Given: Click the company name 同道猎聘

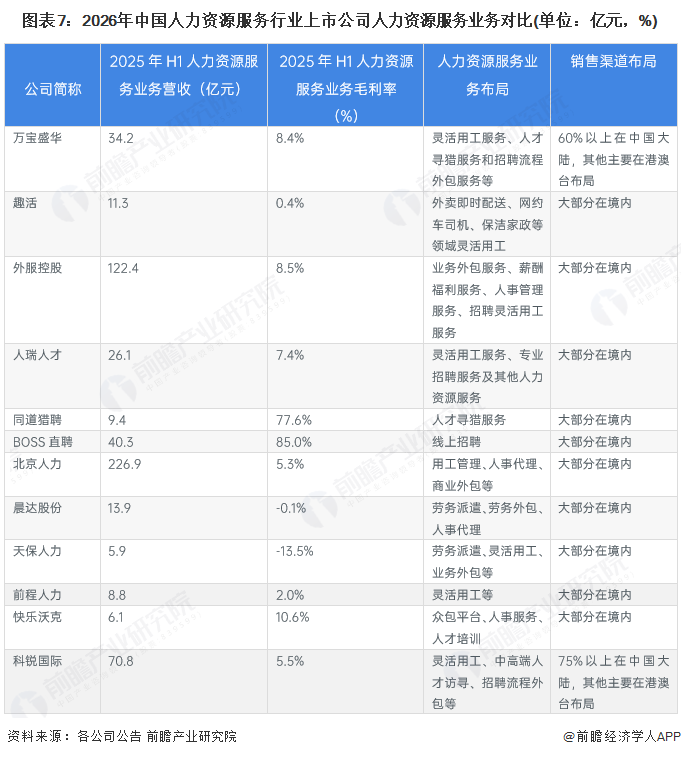Looking at the screenshot, I should coord(37,420).
